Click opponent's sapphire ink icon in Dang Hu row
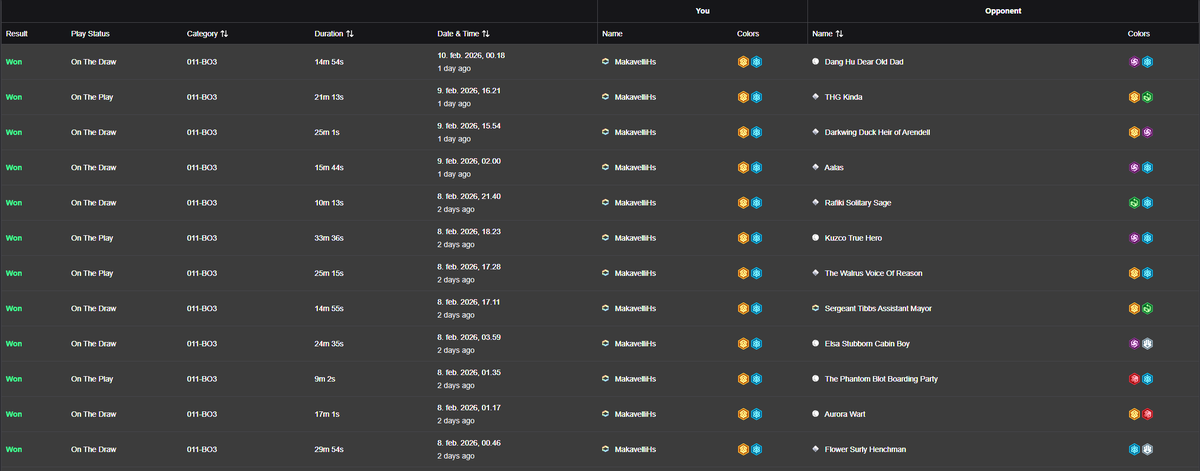 (x=1148, y=62)
